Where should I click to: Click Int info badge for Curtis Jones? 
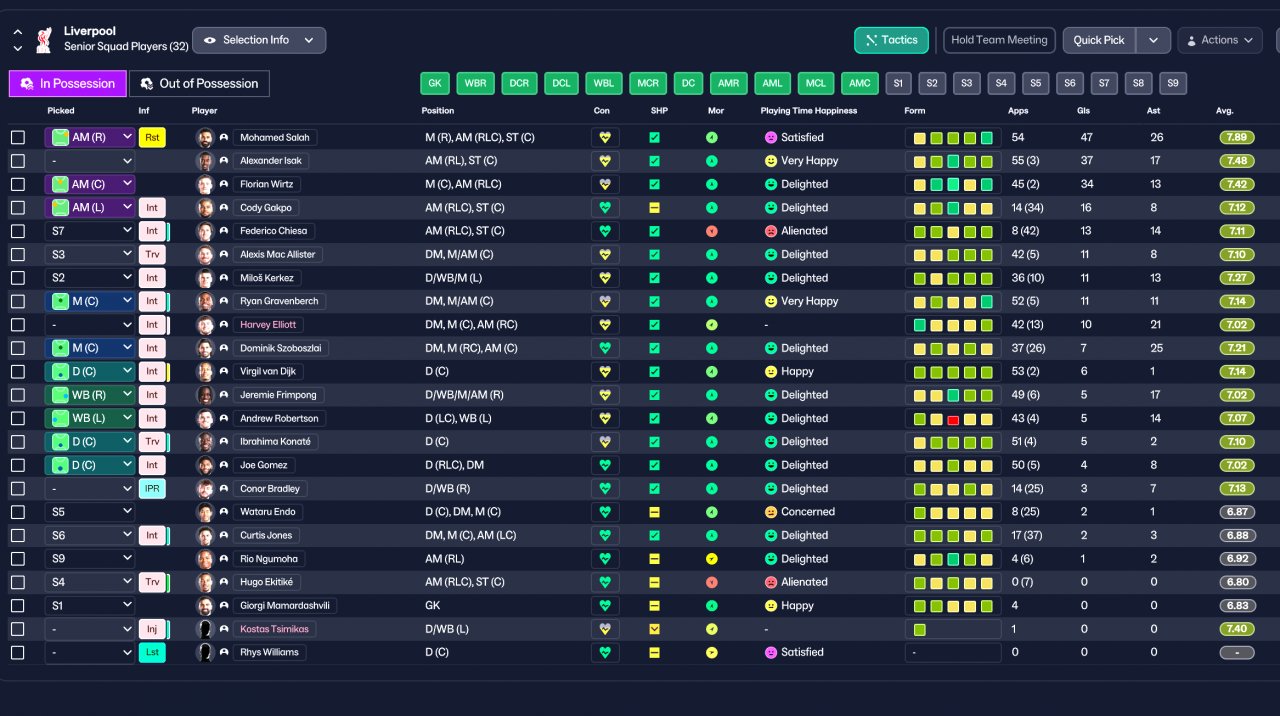(x=152, y=536)
